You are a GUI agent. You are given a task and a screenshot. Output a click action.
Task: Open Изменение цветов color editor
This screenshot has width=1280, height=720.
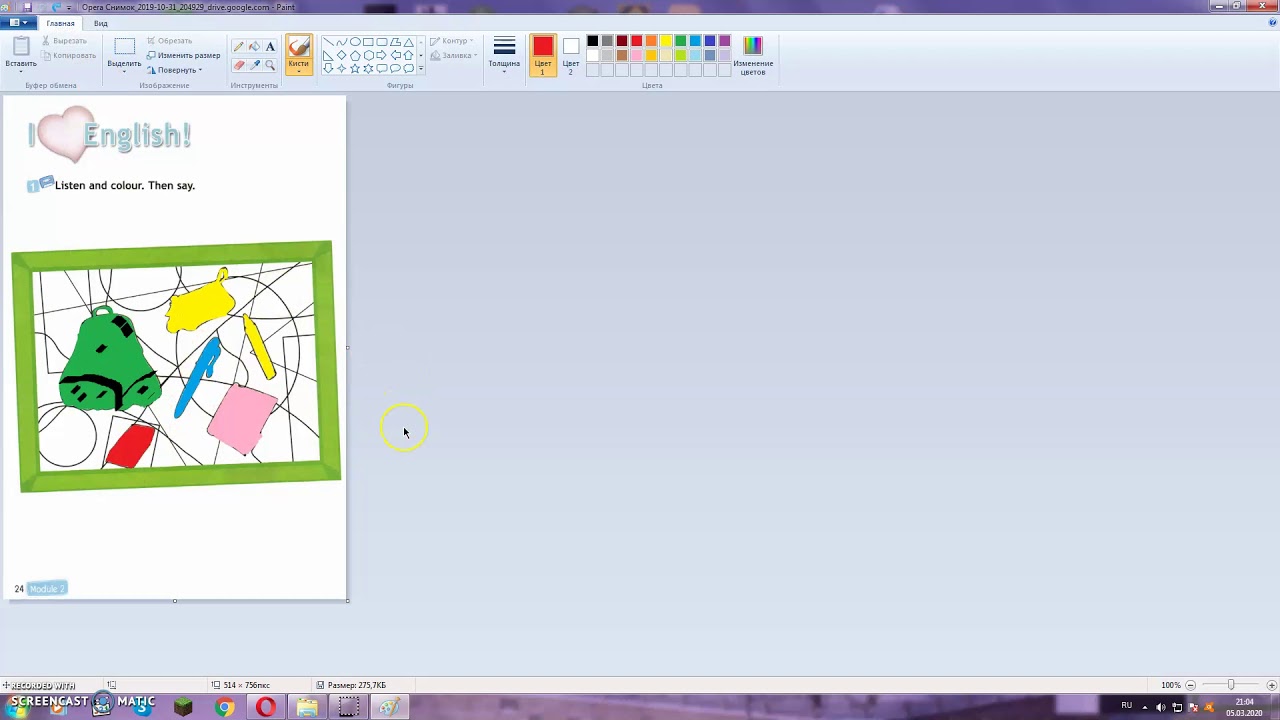point(753,54)
